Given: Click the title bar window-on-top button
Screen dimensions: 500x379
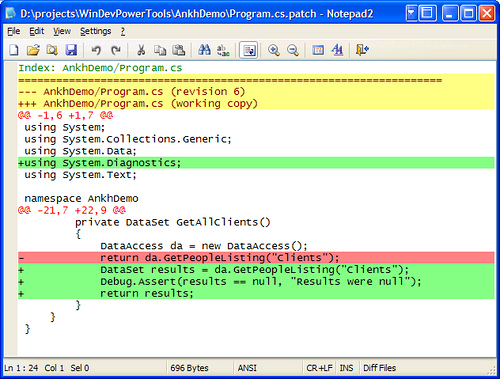Looking at the screenshot, I should [427, 14].
